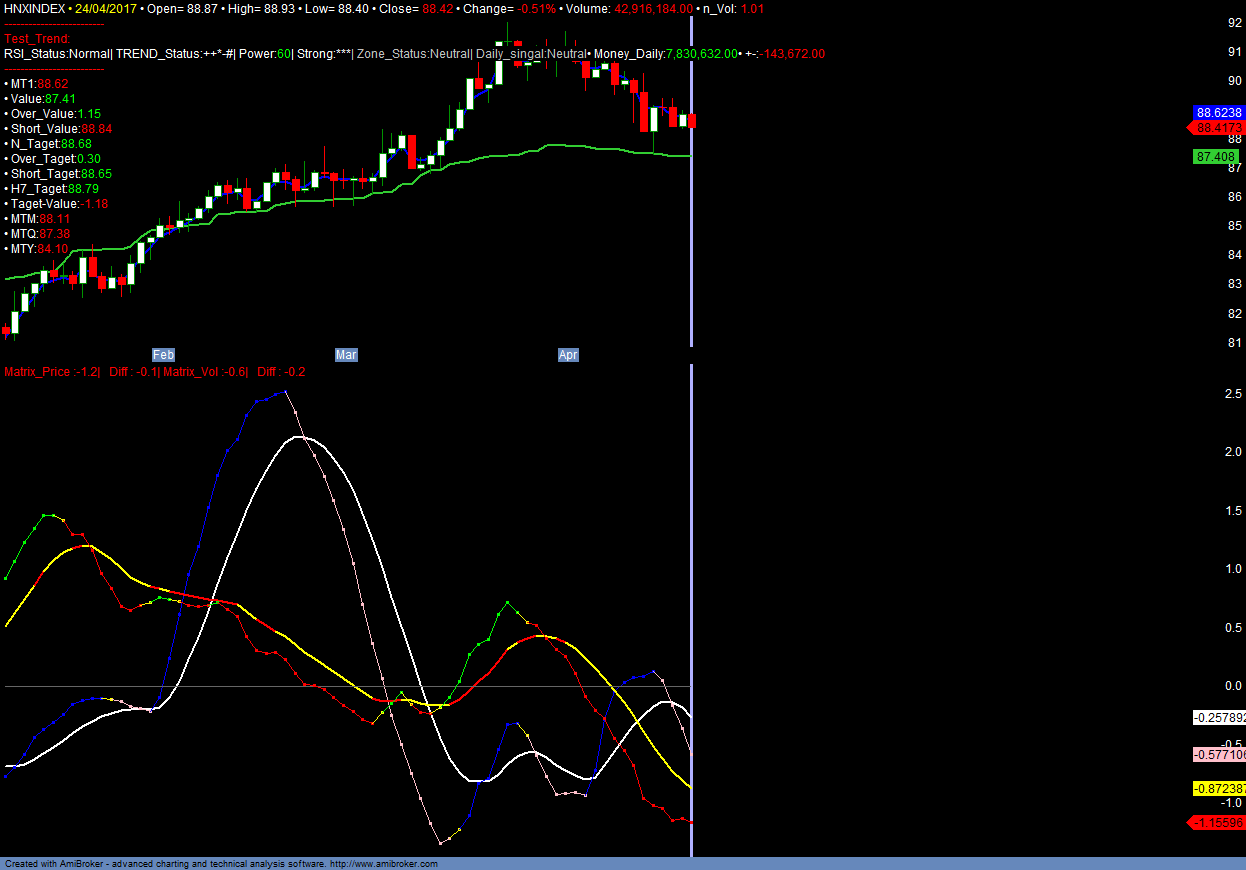Open the amibroker.com link in footer
Screen dimensions: 1246x870
(383, 864)
